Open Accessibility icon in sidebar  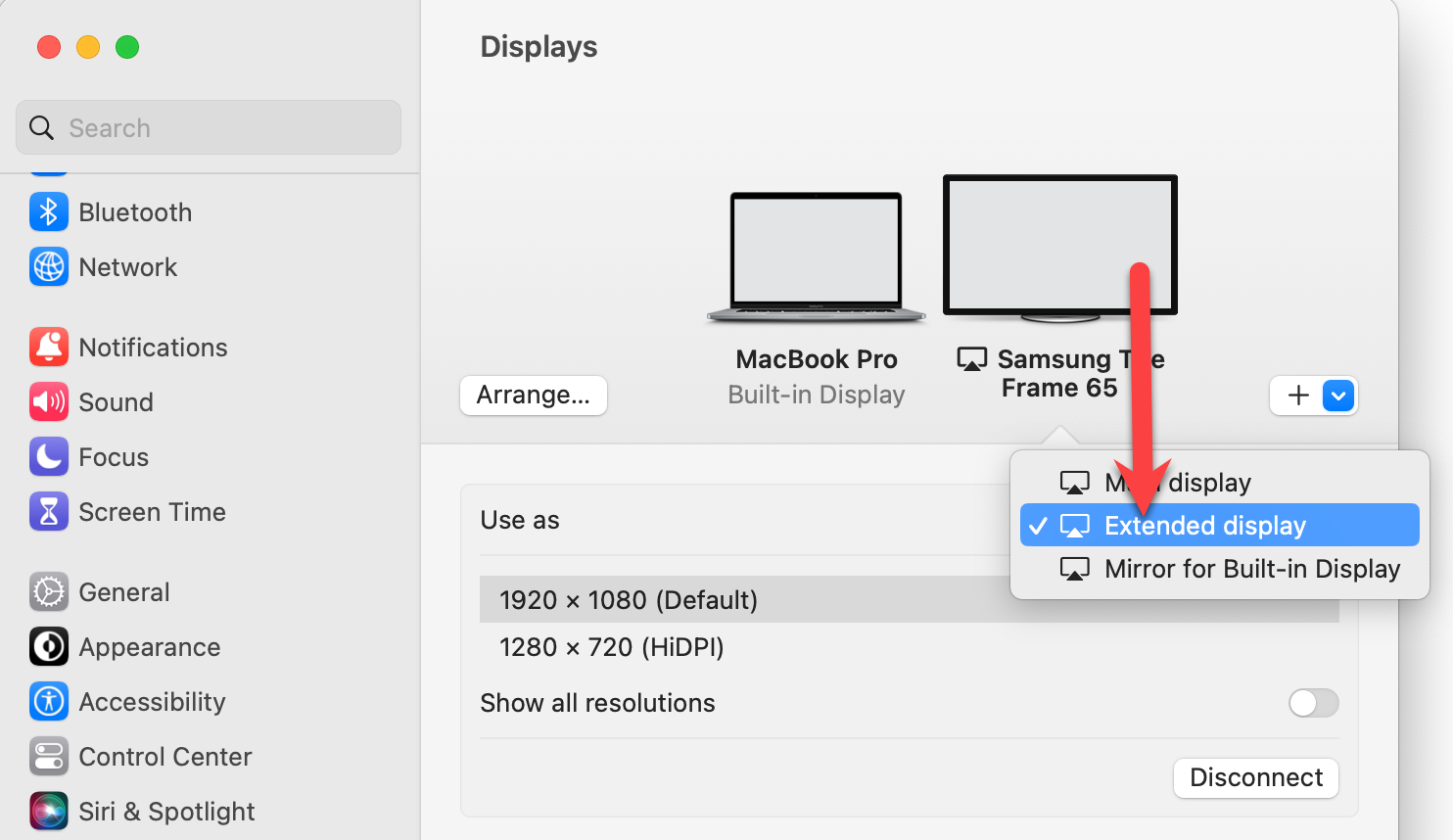point(49,702)
